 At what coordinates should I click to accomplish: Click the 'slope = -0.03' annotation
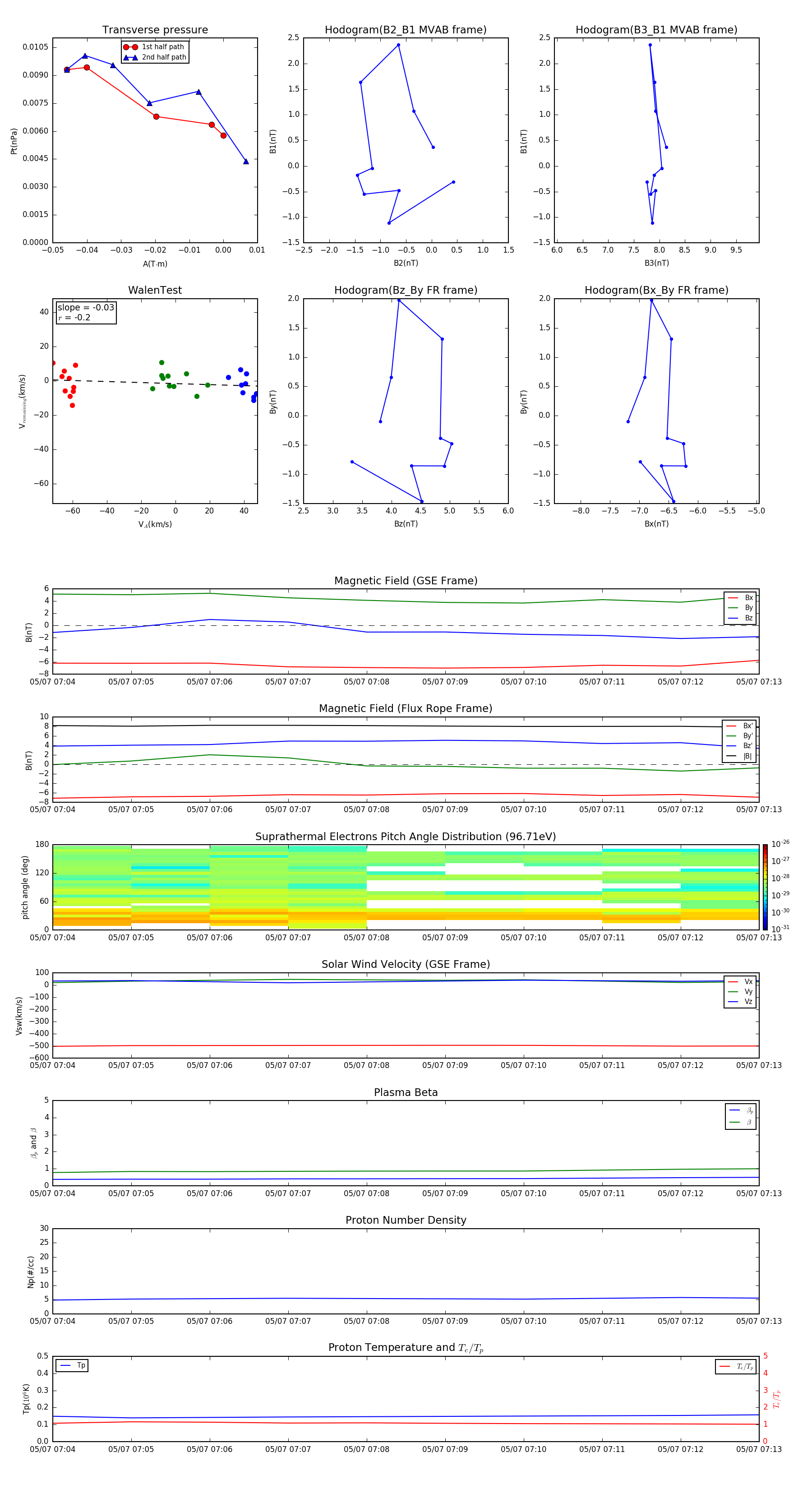[86, 308]
